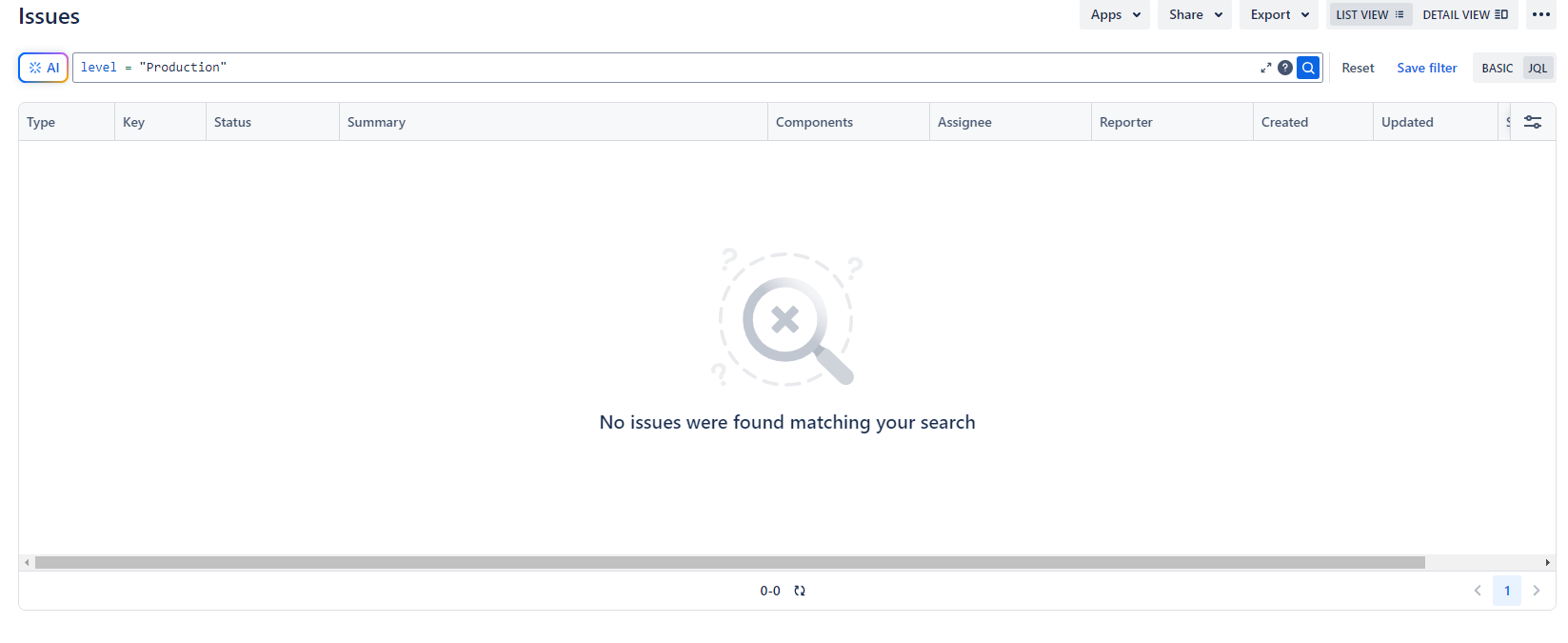Image resolution: width=1568 pixels, height=643 pixels.
Task: Switch to JQL search mode
Action: pyautogui.click(x=1538, y=69)
